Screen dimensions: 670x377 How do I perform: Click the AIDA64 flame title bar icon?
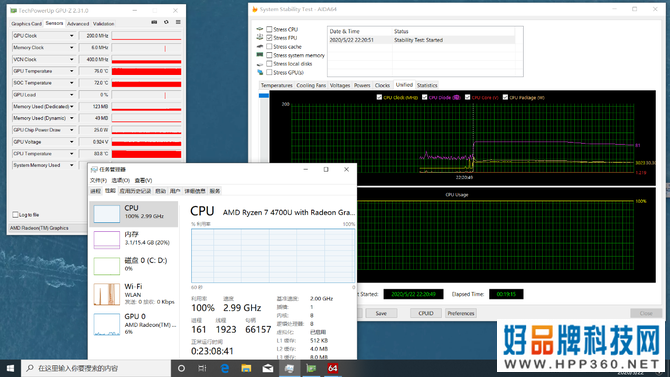tap(255, 9)
